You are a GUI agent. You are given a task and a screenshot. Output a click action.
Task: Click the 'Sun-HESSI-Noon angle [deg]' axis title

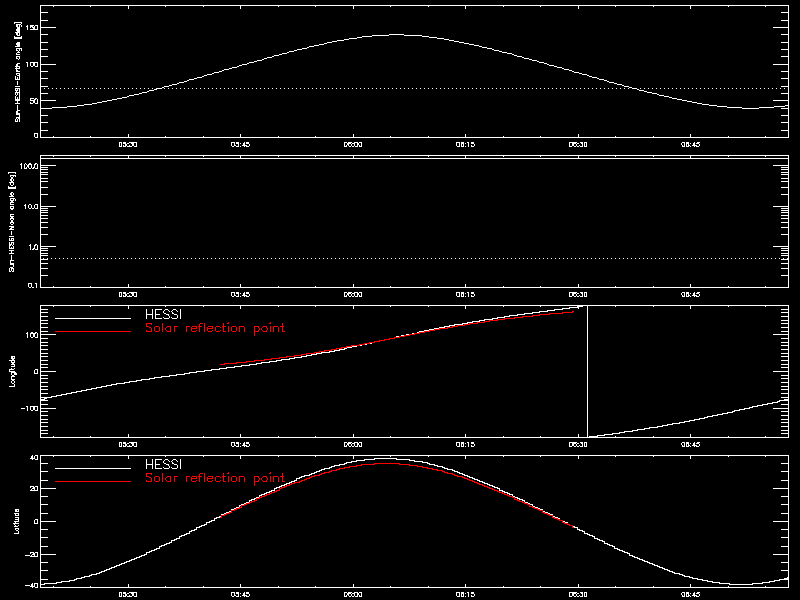12,221
